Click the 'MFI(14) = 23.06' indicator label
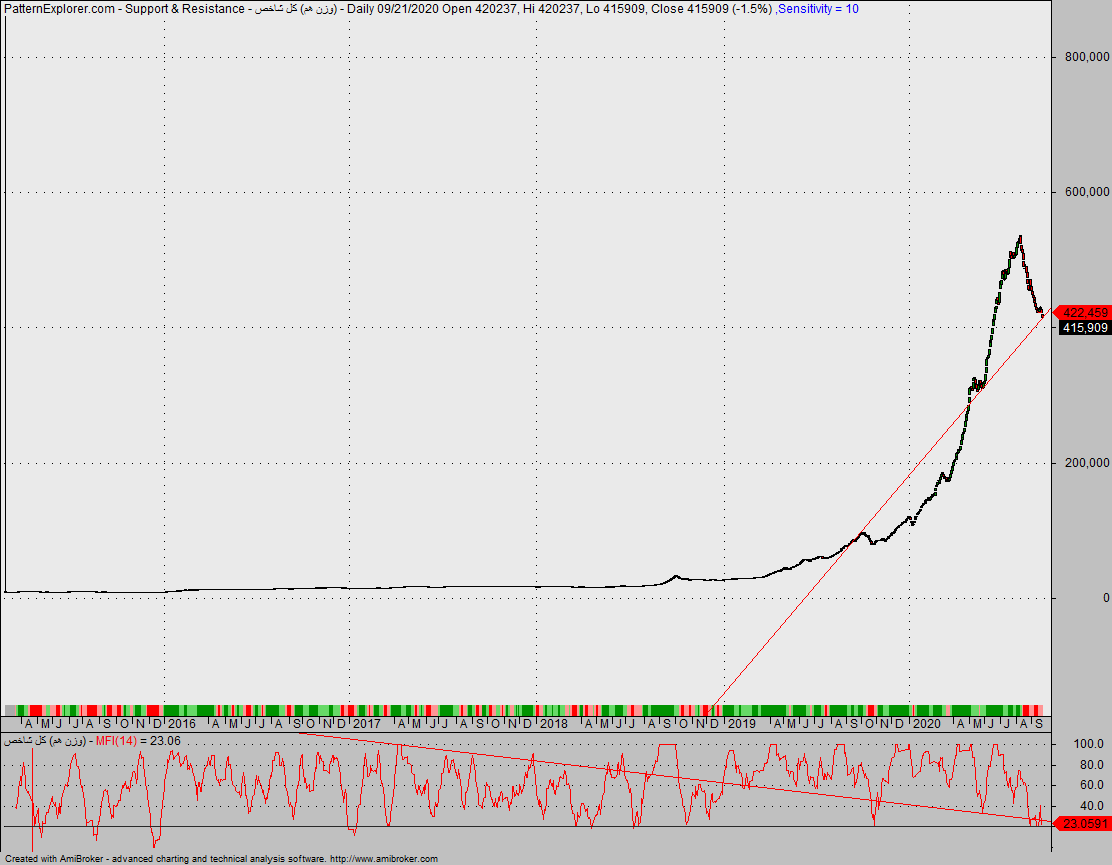 point(138,741)
